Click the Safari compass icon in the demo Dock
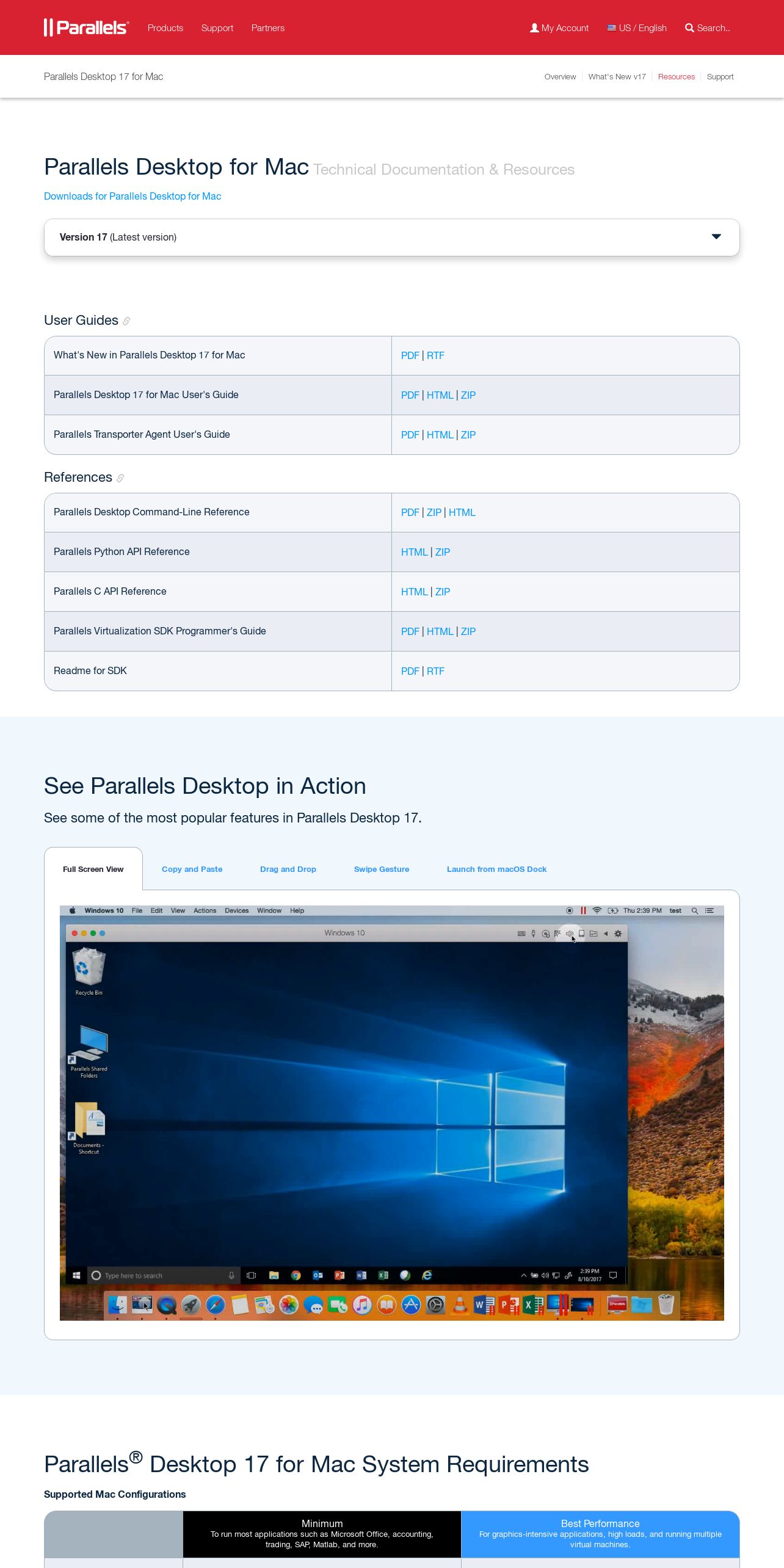 pos(216,1305)
